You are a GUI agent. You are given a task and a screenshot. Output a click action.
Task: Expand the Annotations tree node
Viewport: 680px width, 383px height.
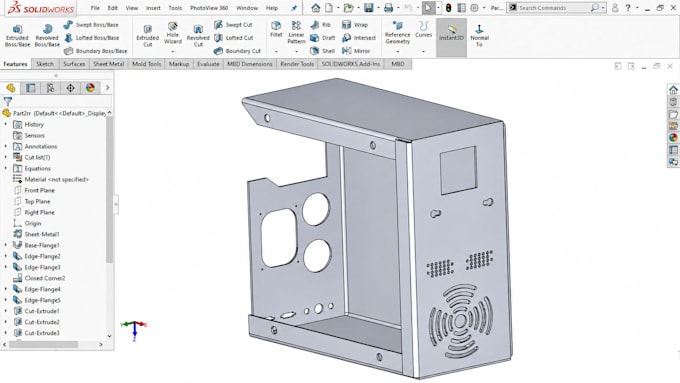coord(6,147)
